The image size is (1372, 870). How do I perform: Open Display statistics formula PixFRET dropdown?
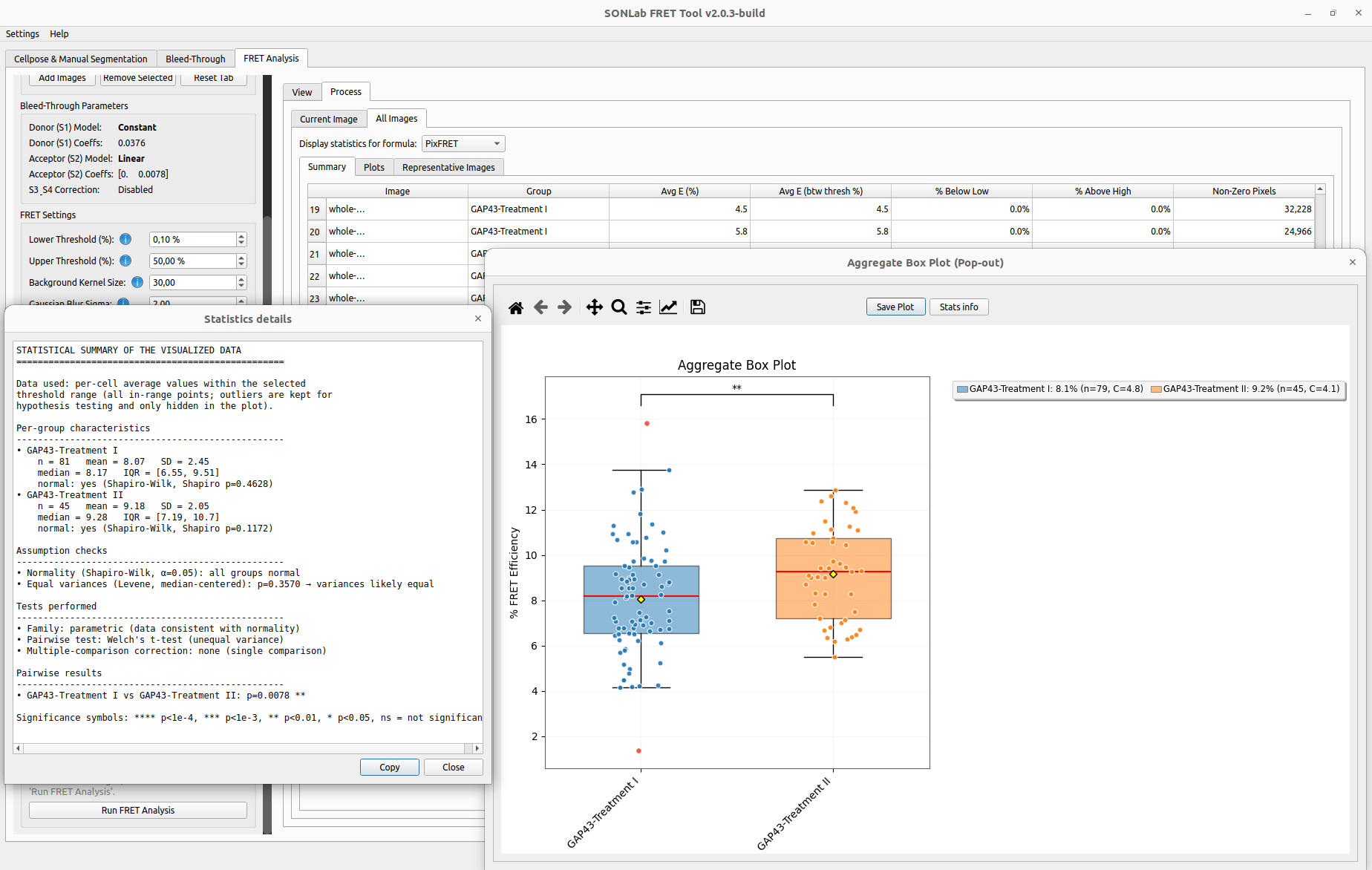pos(463,143)
